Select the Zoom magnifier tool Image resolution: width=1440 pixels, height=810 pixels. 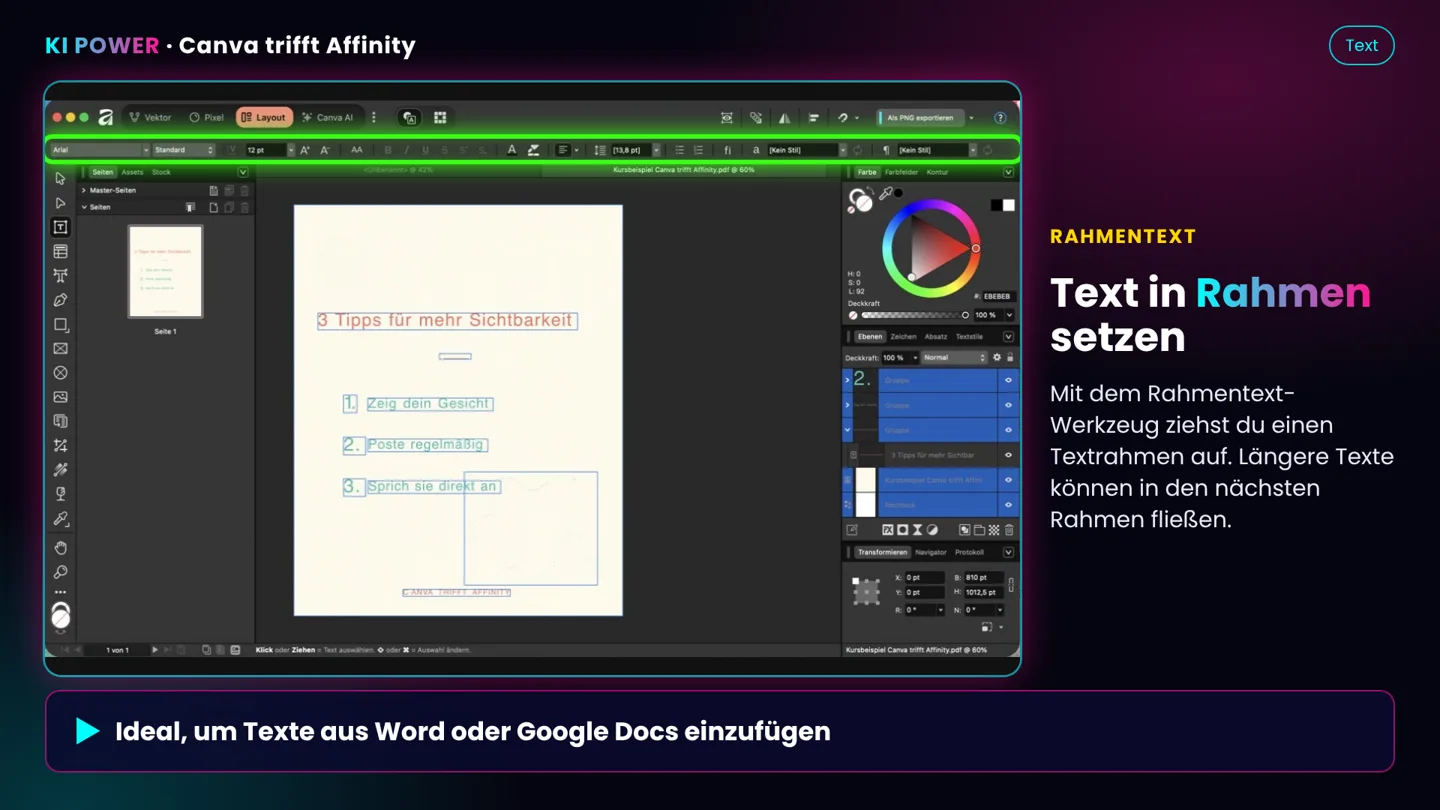(x=60, y=572)
